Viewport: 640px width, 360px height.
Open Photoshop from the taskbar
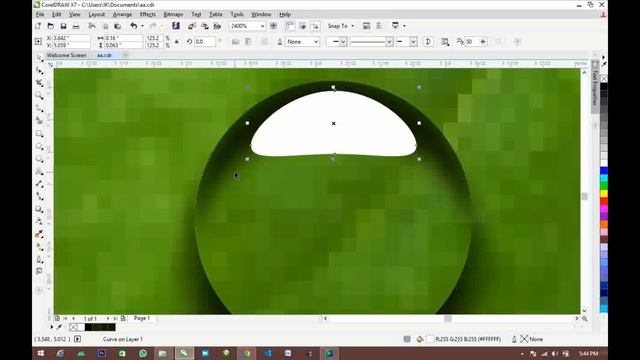101,353
